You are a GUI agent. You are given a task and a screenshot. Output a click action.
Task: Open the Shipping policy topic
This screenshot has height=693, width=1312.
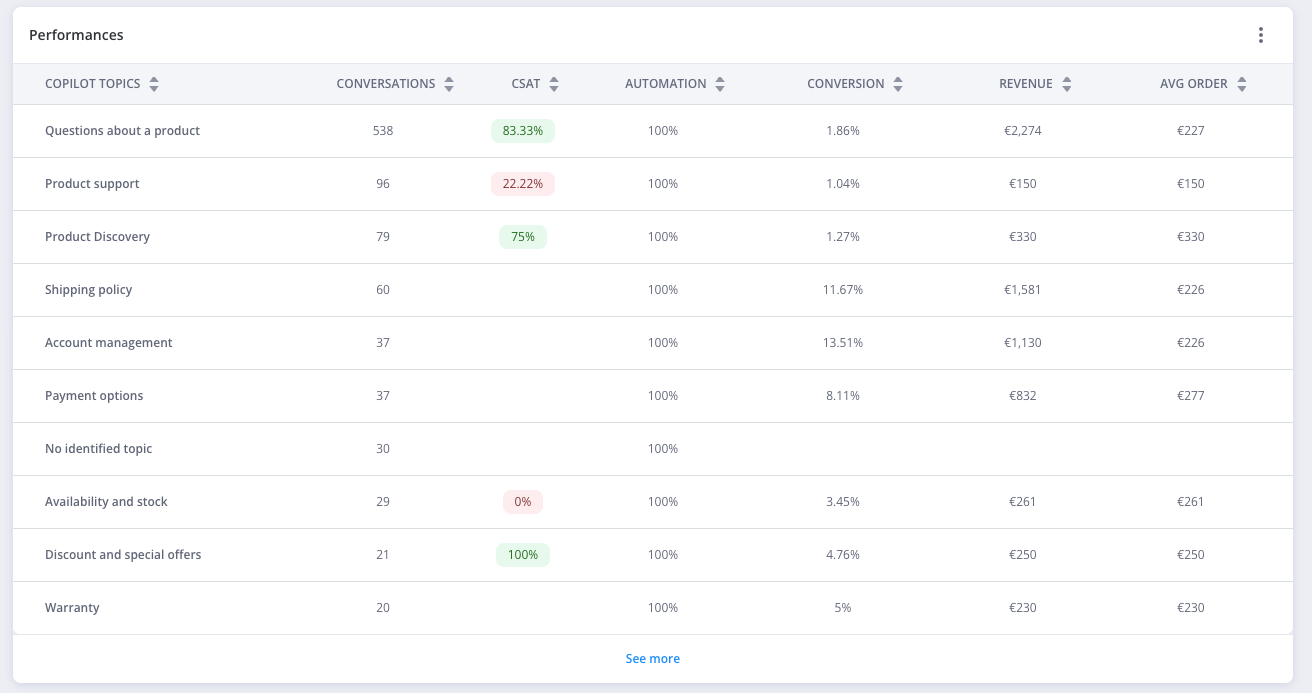[88, 290]
